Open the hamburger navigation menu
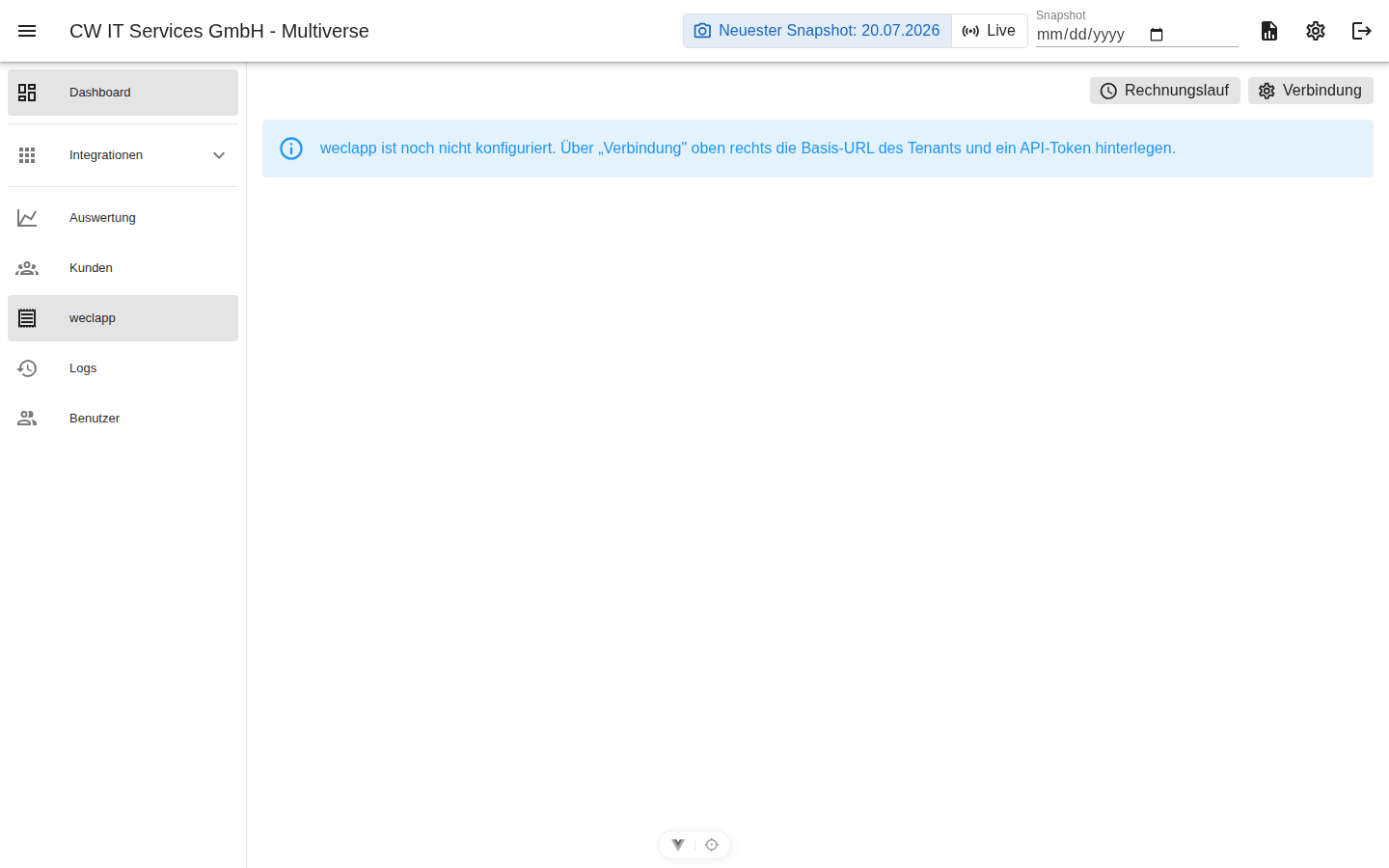Screen dimensions: 1389x868 [x=27, y=31]
